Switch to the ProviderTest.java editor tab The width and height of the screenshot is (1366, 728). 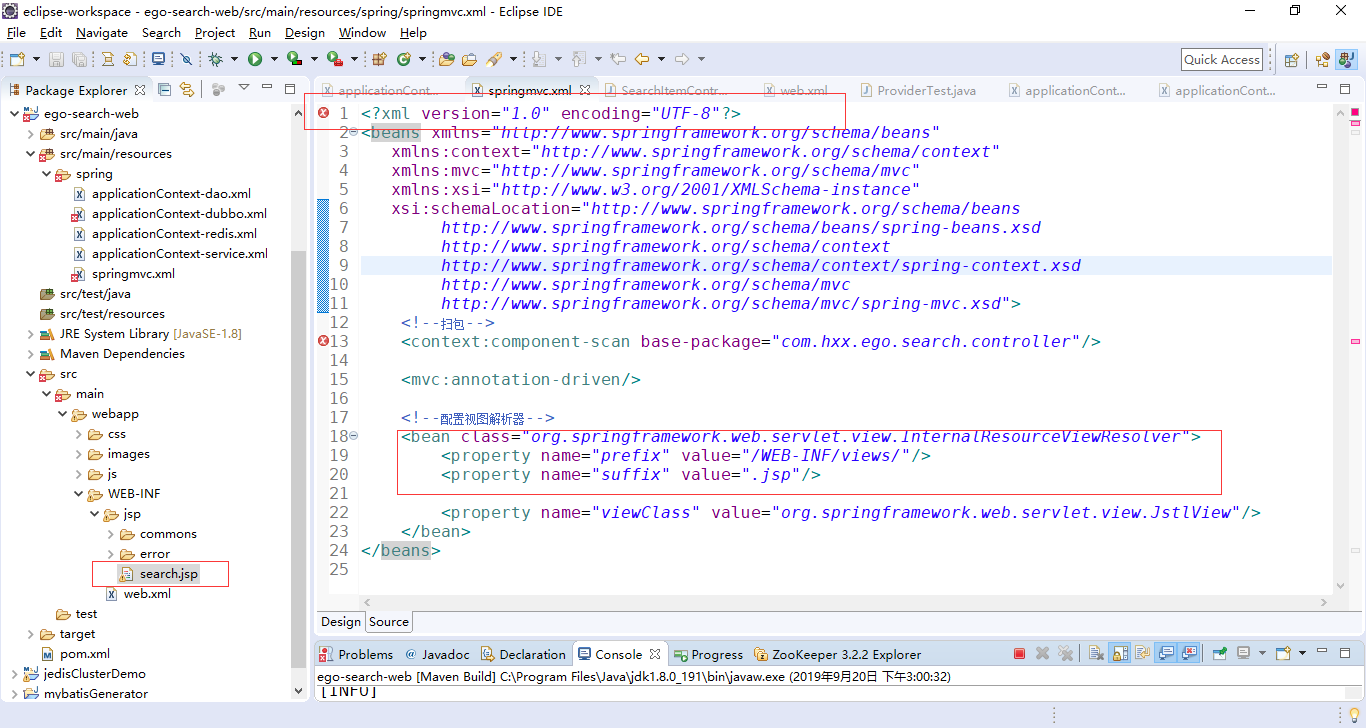coord(917,90)
